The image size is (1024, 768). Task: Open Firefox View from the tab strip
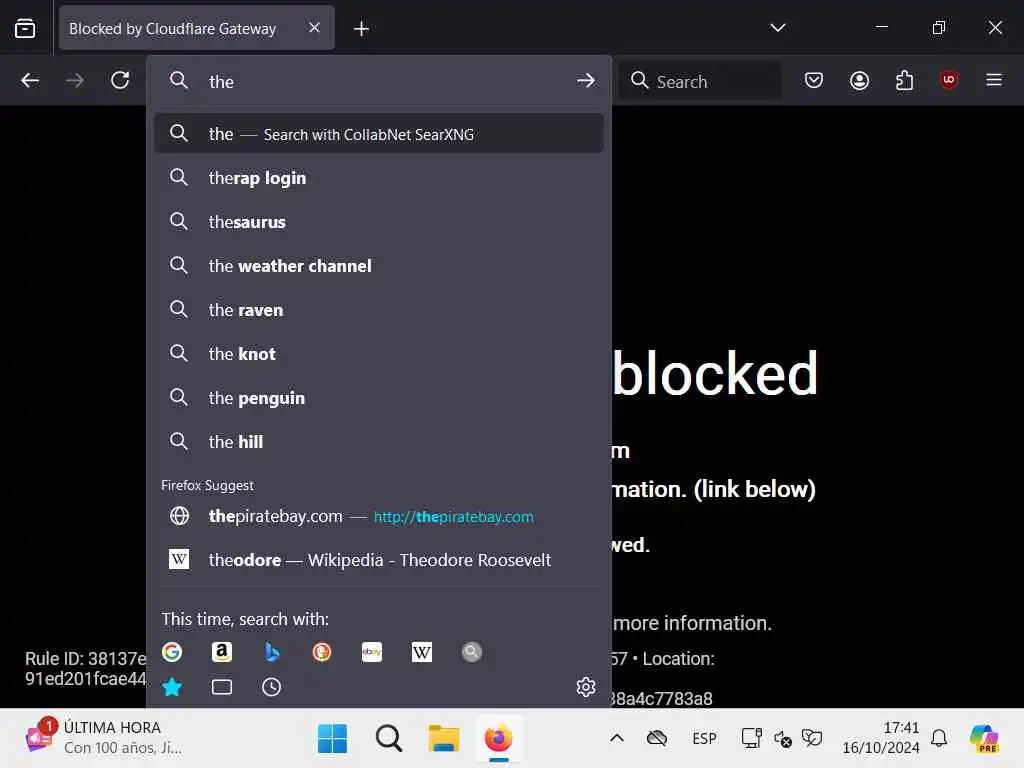(x=25, y=28)
